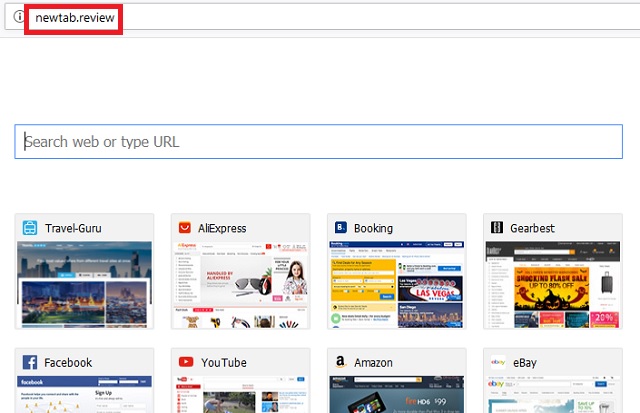This screenshot has height=413, width=640.
Task: Click the Facebook f logo icon
Action: [30, 362]
